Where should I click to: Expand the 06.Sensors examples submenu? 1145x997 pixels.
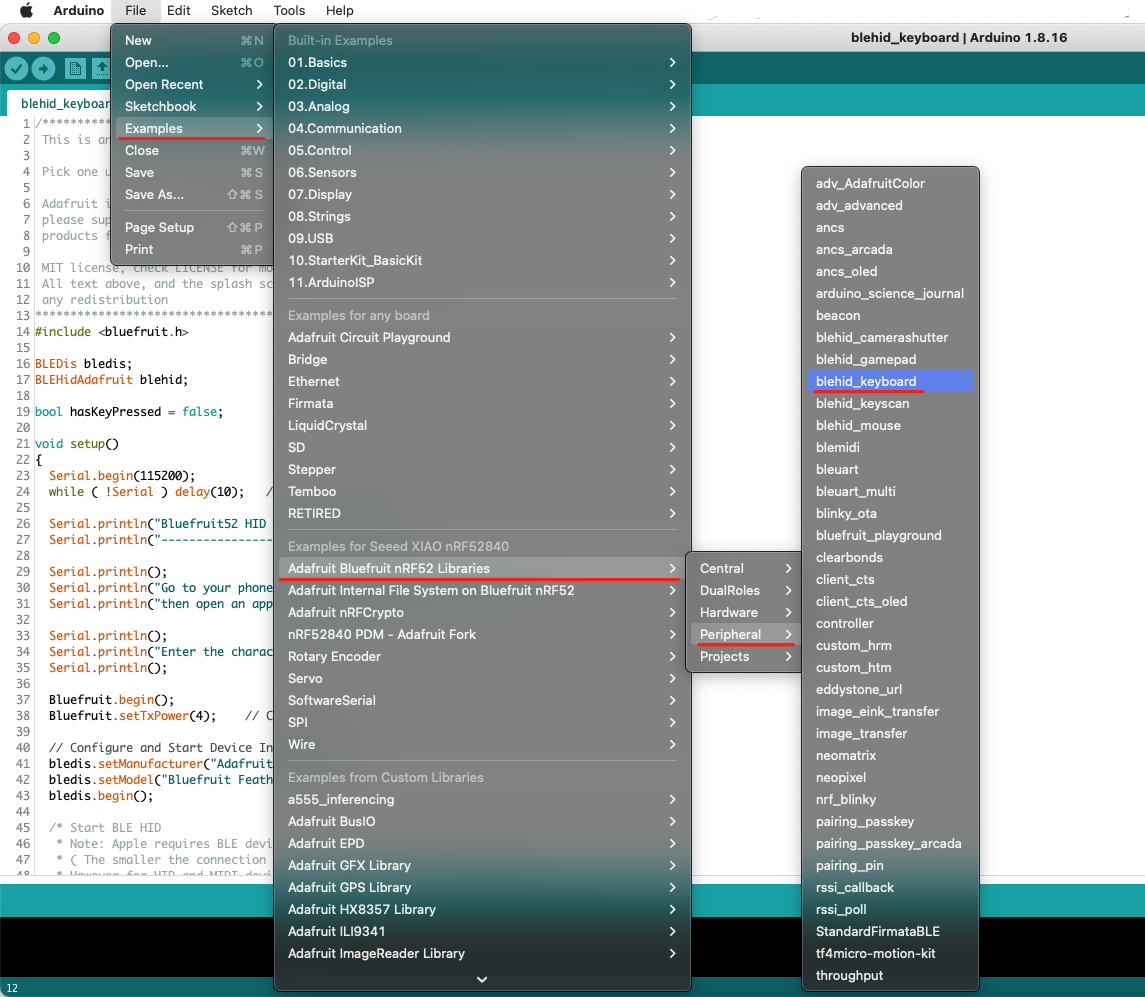[482, 172]
